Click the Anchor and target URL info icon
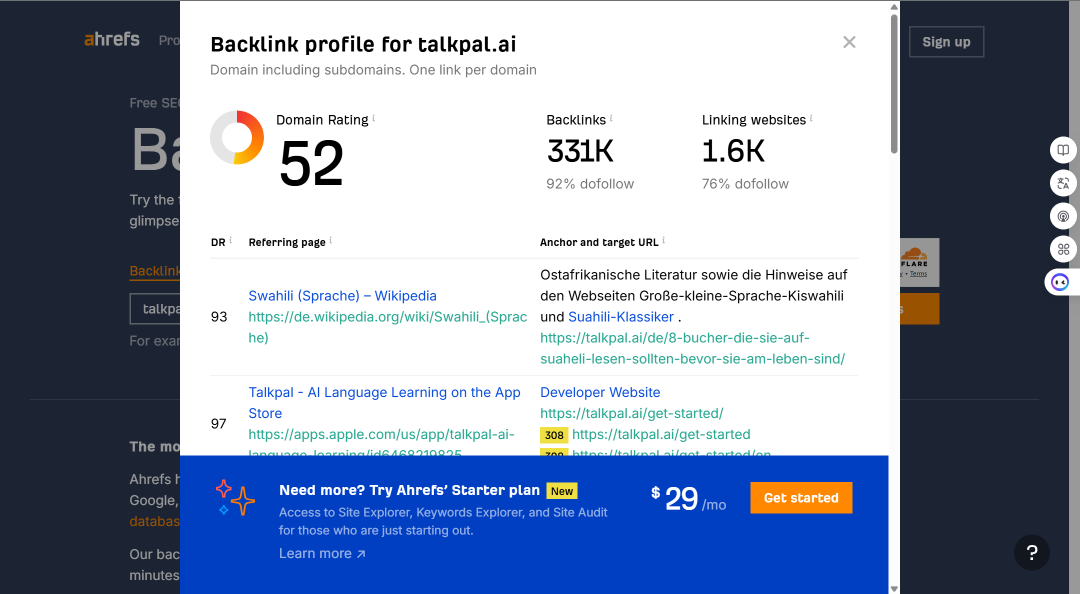The height and width of the screenshot is (594, 1080). pyautogui.click(x=663, y=240)
